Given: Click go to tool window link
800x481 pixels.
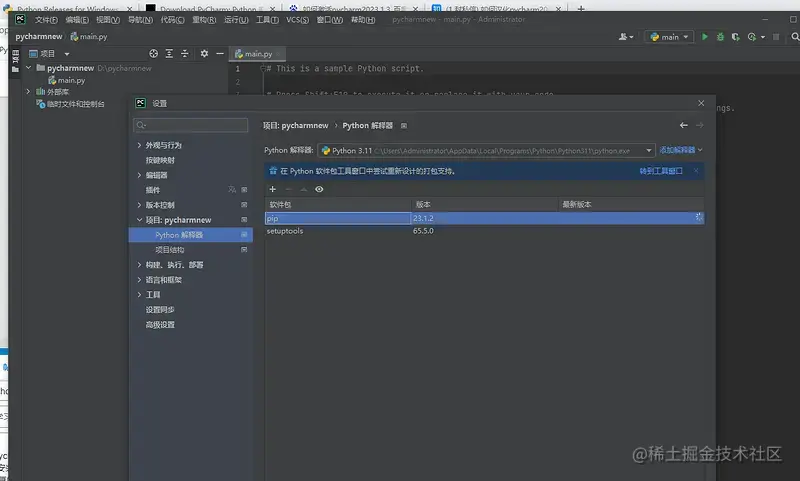Looking at the screenshot, I should click(661, 171).
